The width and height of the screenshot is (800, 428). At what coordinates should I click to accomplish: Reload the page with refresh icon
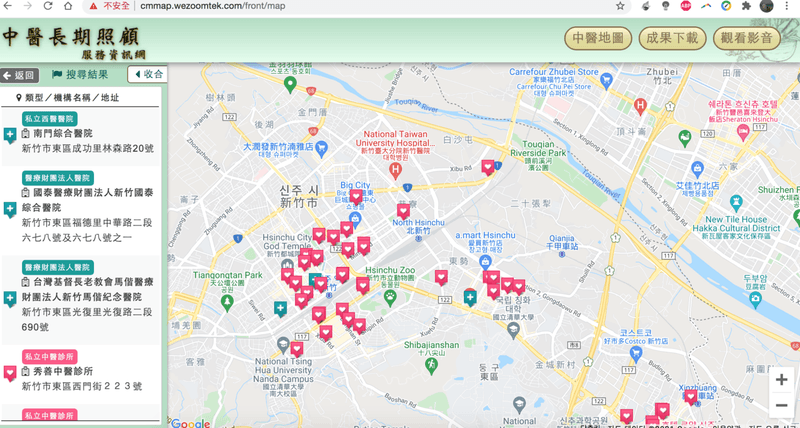pyautogui.click(x=48, y=6)
